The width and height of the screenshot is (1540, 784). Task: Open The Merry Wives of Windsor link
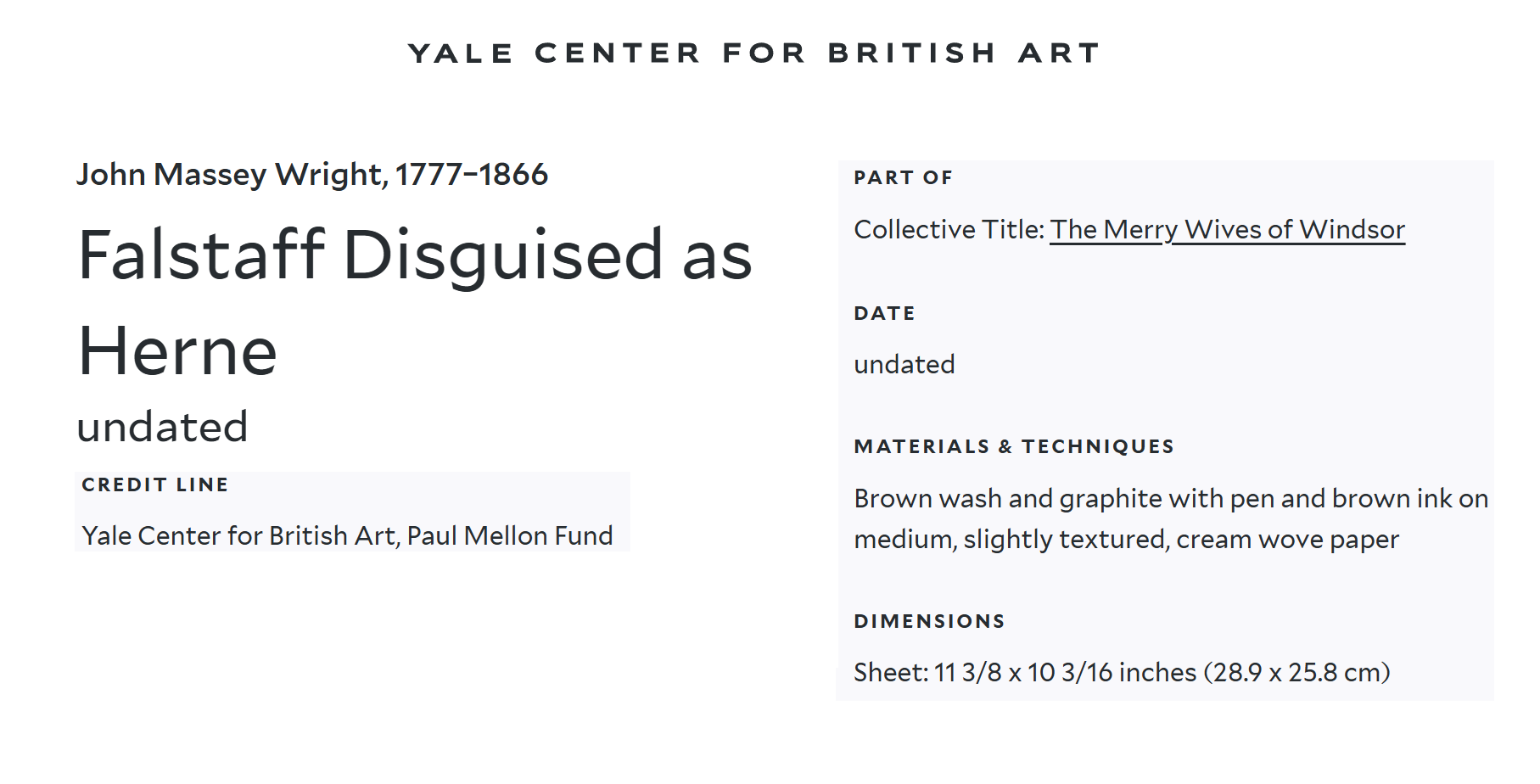1226,230
